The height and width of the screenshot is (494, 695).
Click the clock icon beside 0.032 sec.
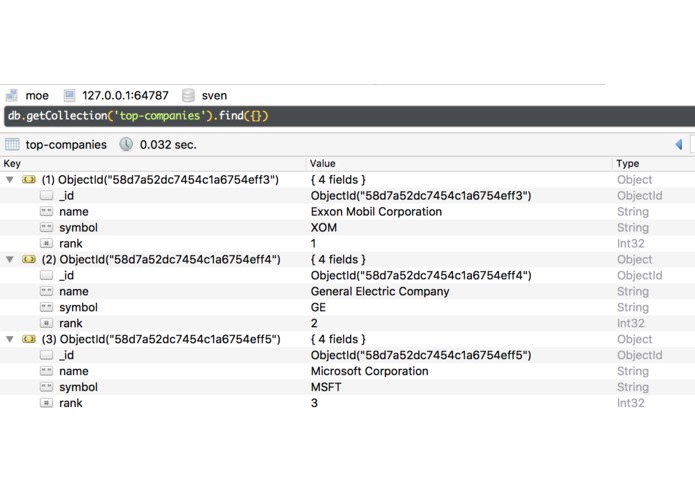(126, 144)
